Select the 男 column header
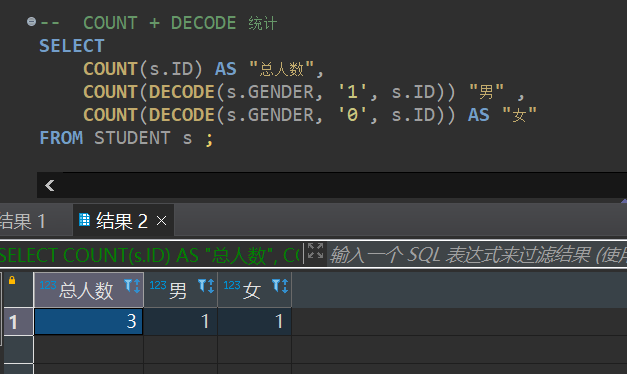The width and height of the screenshot is (627, 374). click(x=181, y=290)
